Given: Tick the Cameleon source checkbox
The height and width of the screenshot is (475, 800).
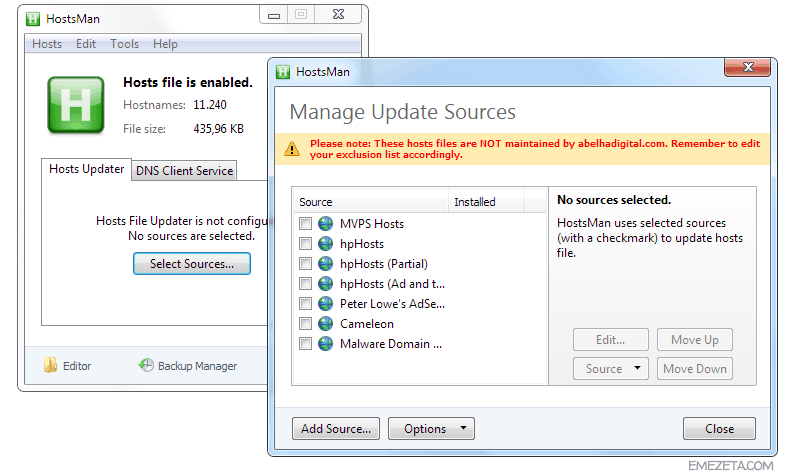Looking at the screenshot, I should [305, 323].
